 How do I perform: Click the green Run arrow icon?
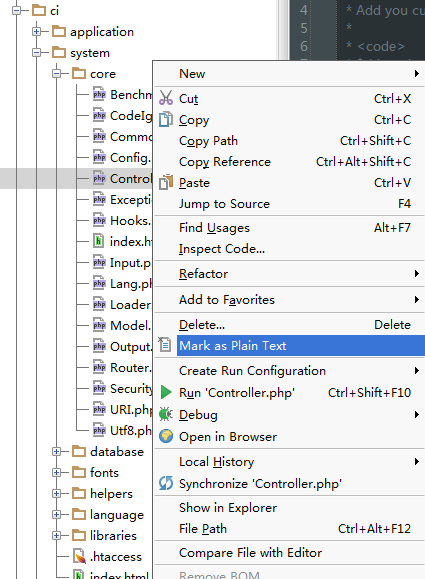[166, 392]
